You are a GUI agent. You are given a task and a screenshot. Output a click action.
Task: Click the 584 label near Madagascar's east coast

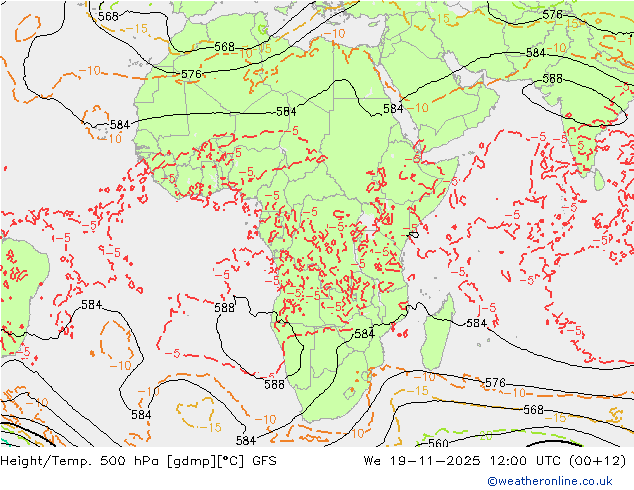pos(476,323)
